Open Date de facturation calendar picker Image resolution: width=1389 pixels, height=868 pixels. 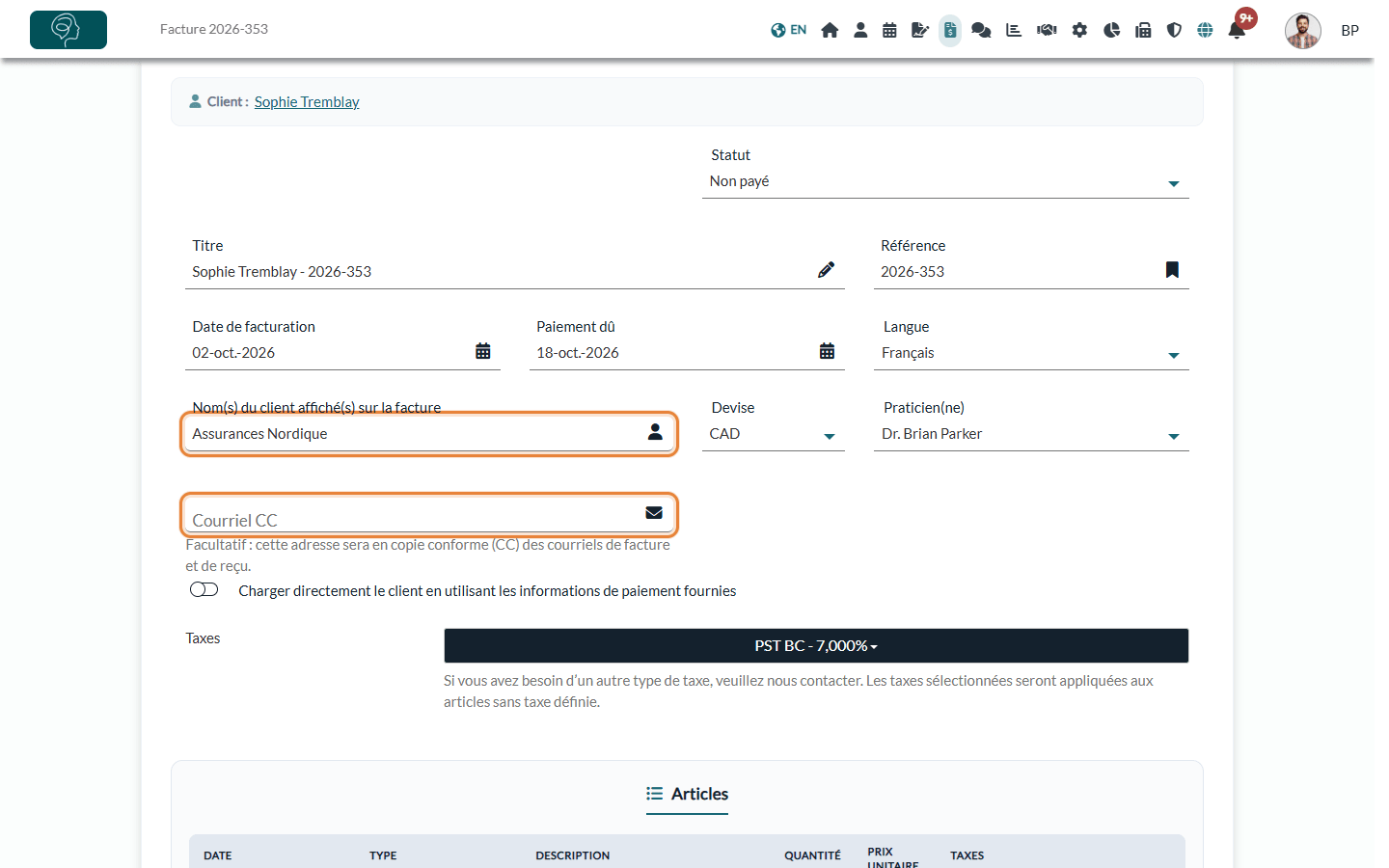483,351
